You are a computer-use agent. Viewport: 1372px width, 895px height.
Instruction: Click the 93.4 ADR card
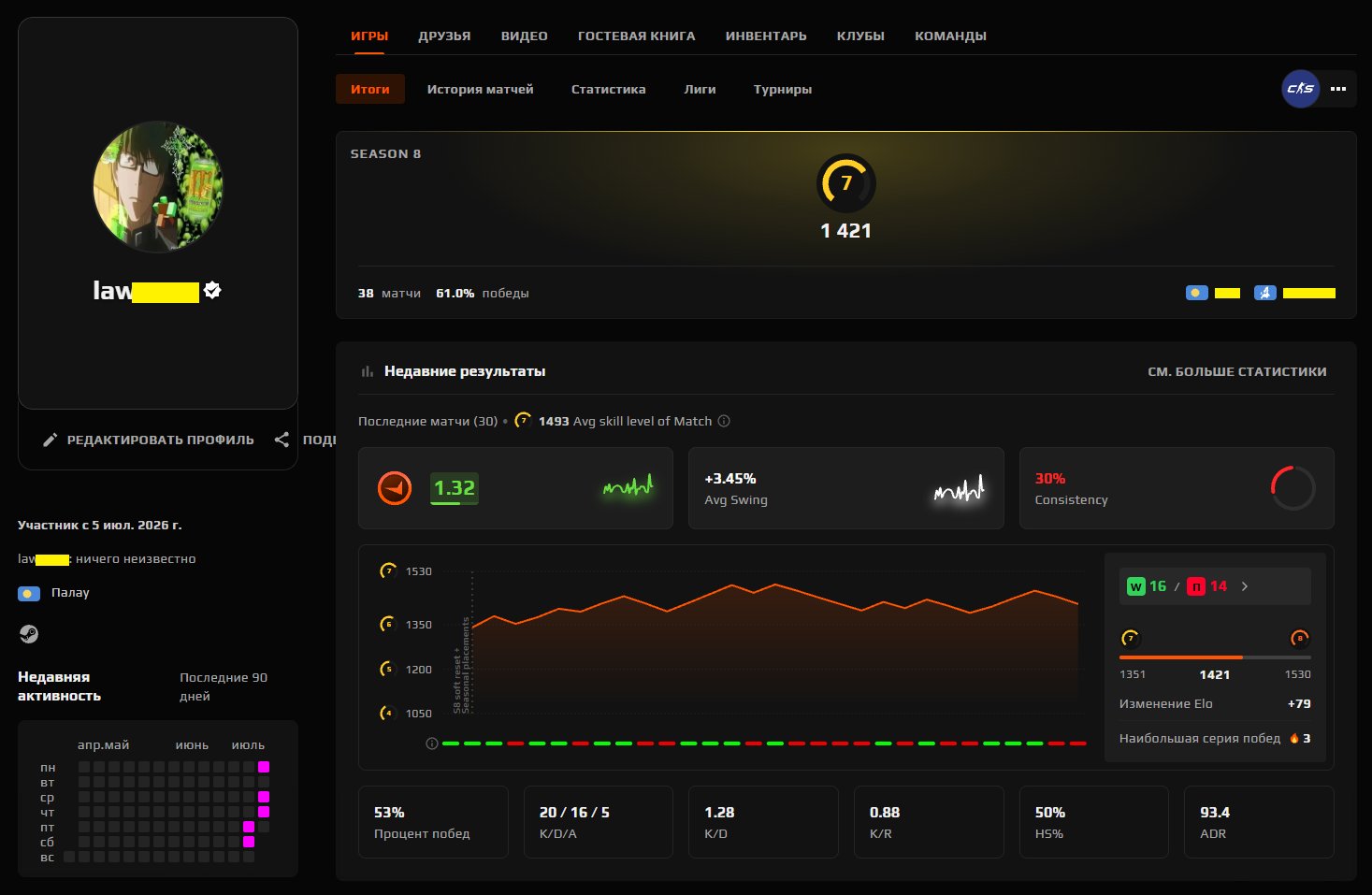click(1259, 822)
